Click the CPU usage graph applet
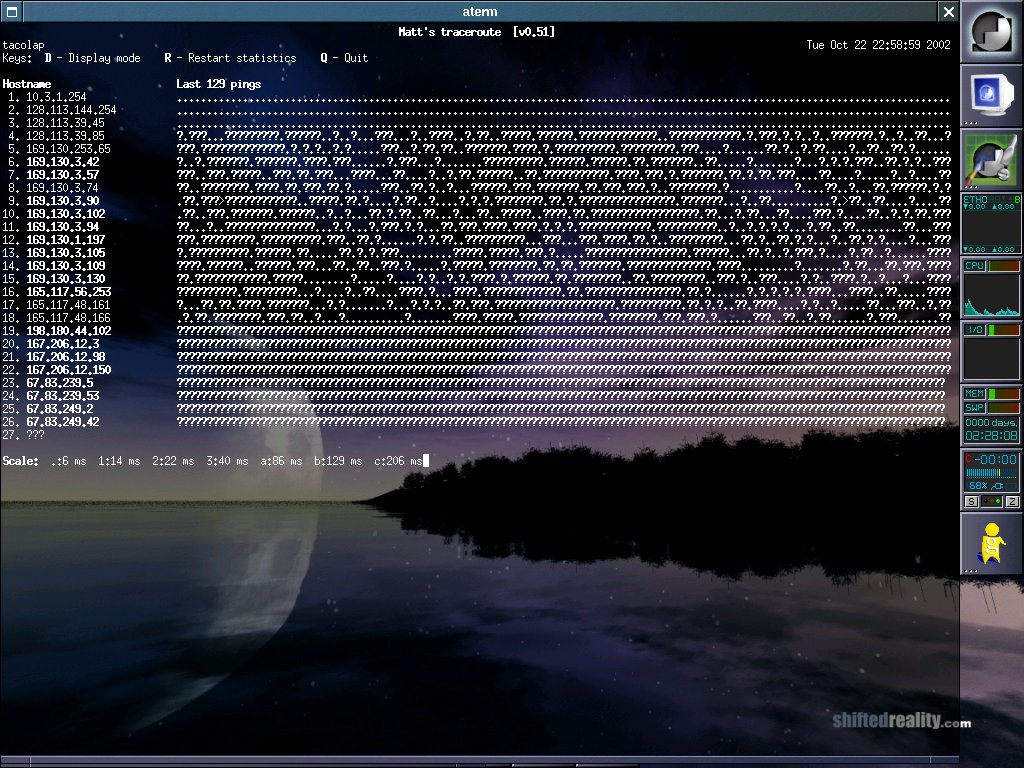Image resolution: width=1024 pixels, height=768 pixels. [x=991, y=288]
